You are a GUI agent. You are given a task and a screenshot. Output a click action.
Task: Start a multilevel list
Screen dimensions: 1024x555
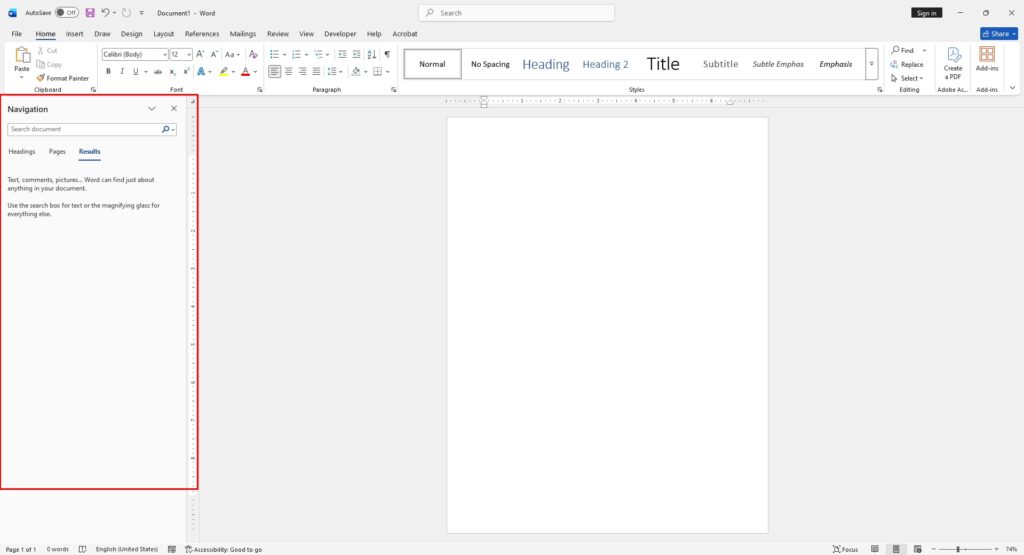coord(318,54)
